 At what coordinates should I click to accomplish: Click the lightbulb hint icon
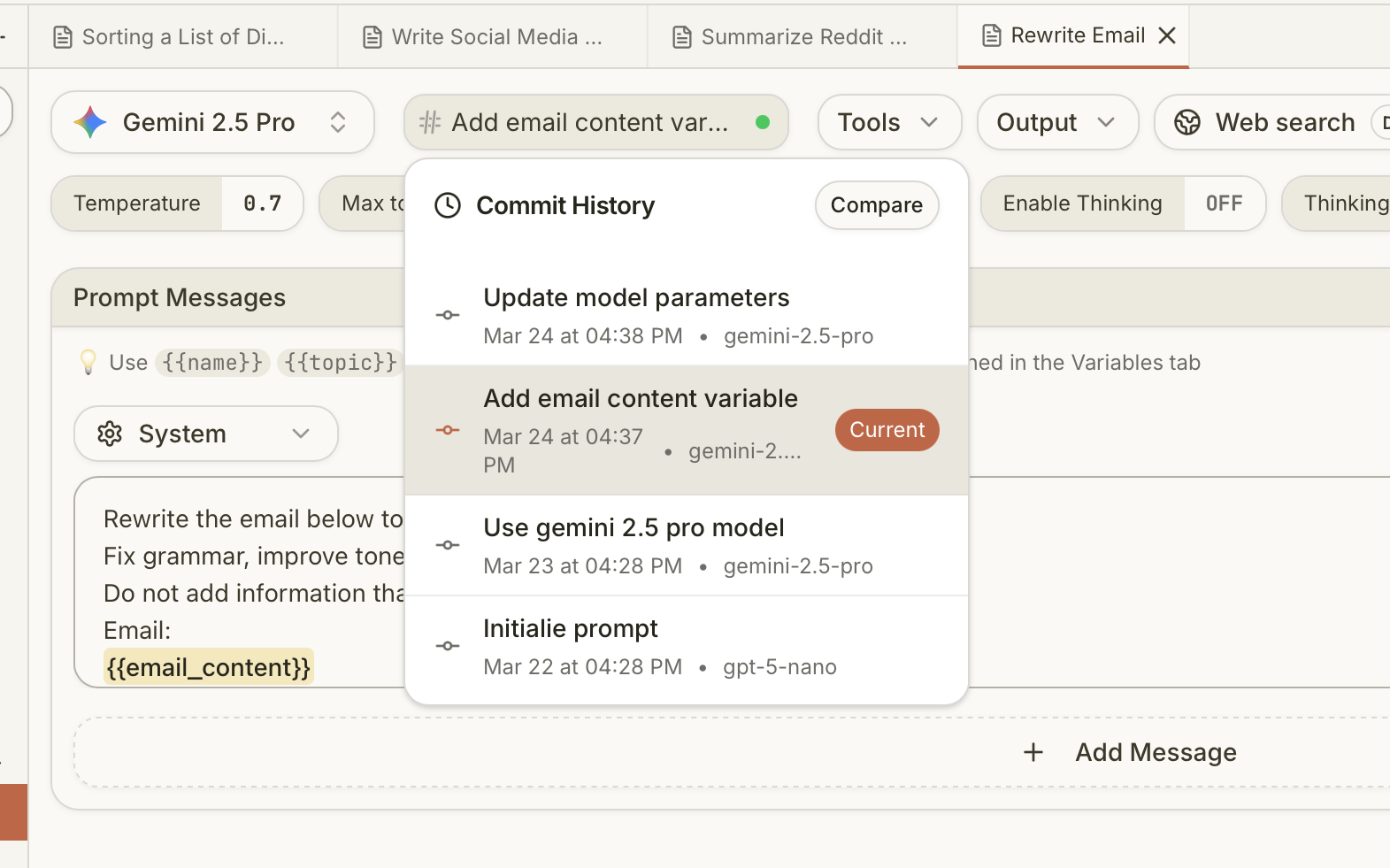tap(88, 362)
